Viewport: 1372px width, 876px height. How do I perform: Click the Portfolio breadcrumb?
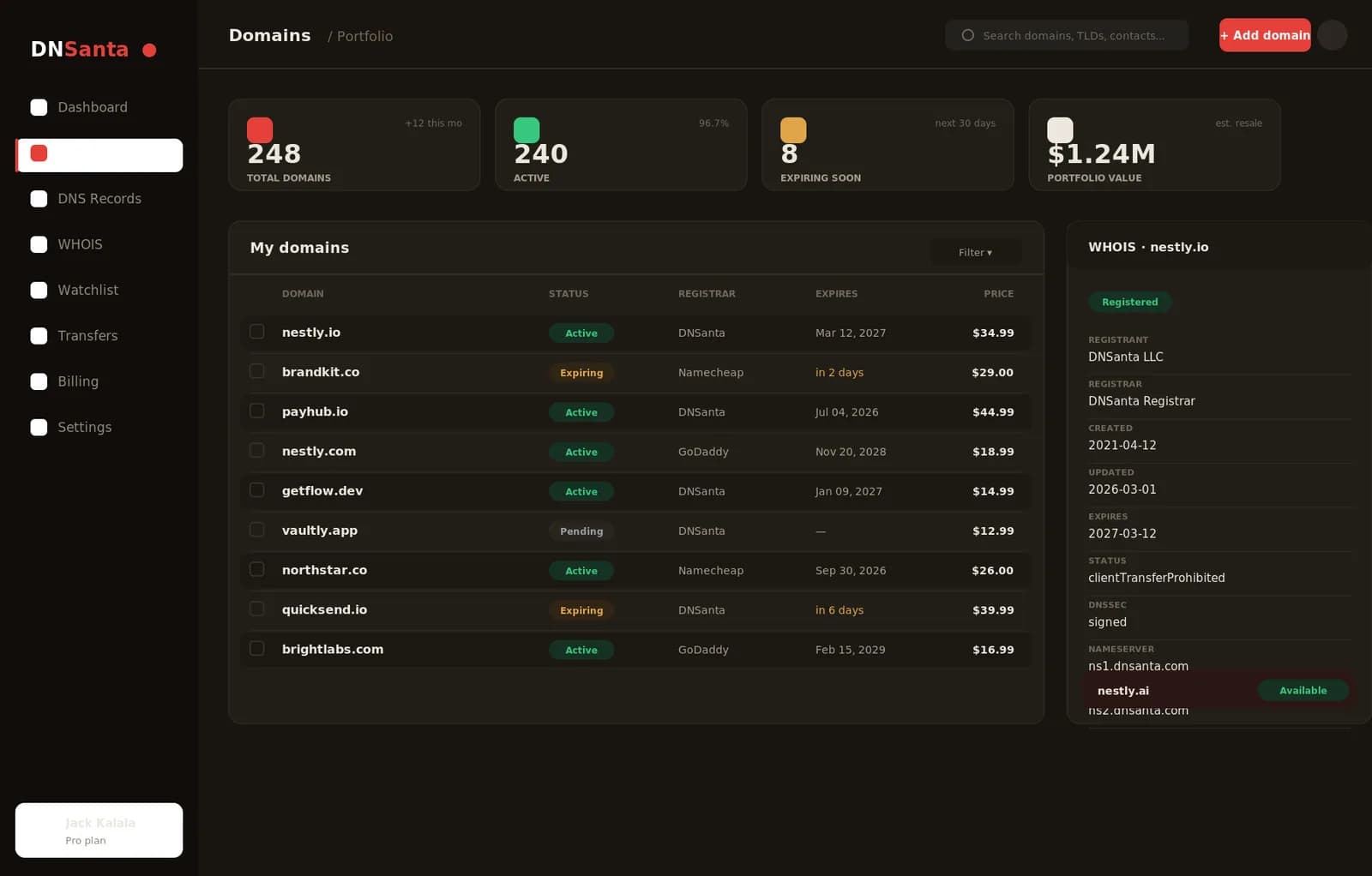click(364, 36)
